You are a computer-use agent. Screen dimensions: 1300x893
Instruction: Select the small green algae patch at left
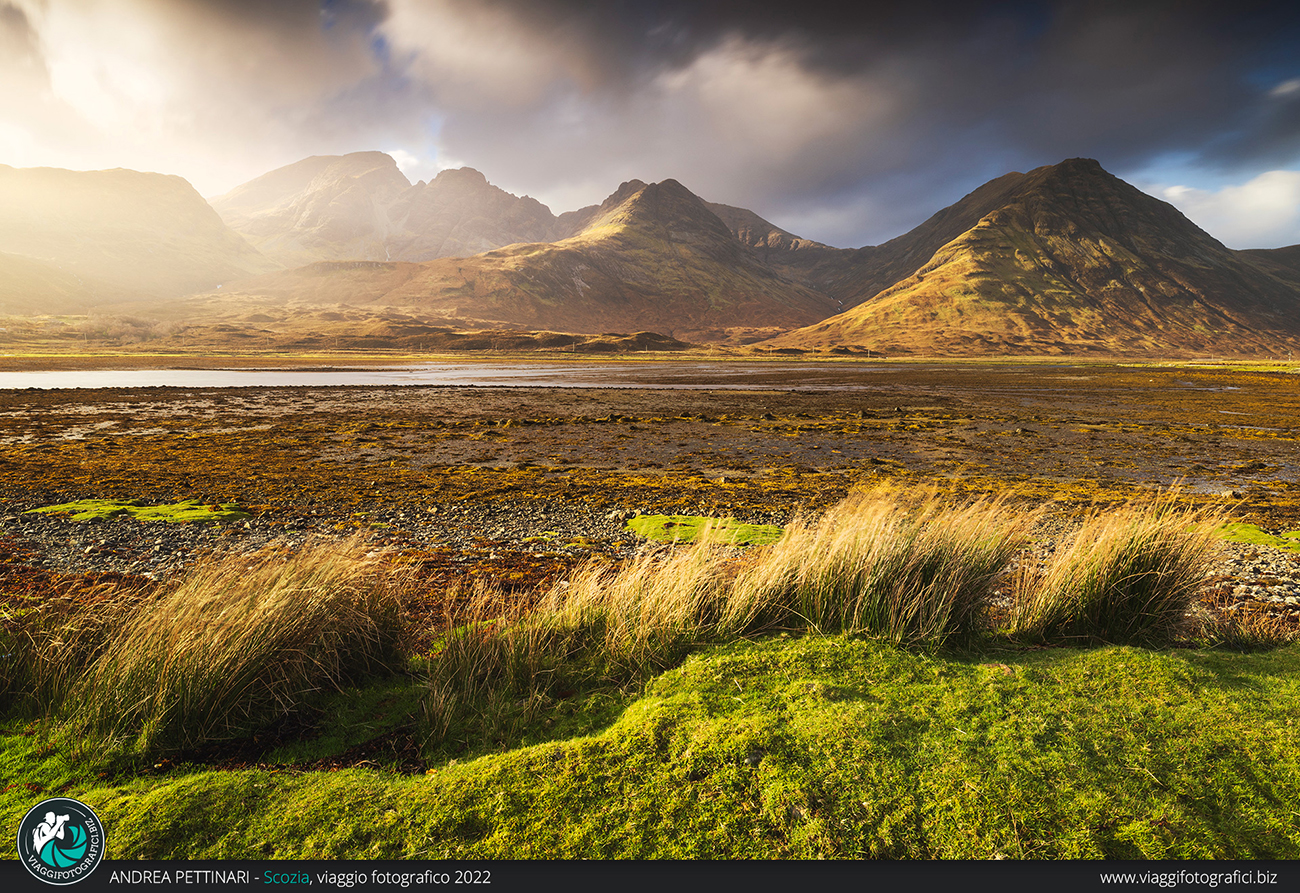(140, 511)
